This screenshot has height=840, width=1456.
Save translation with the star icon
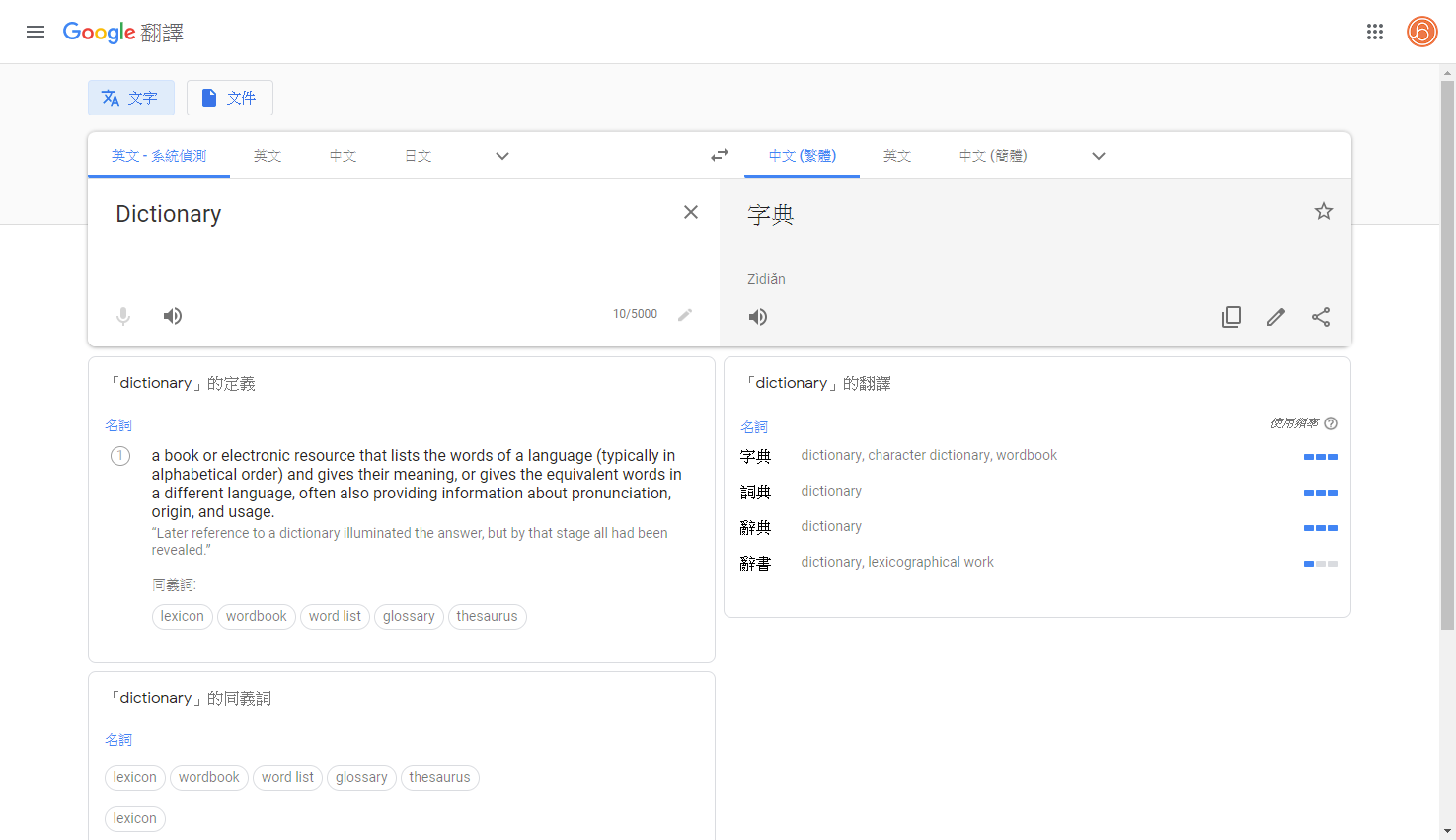tap(1324, 211)
